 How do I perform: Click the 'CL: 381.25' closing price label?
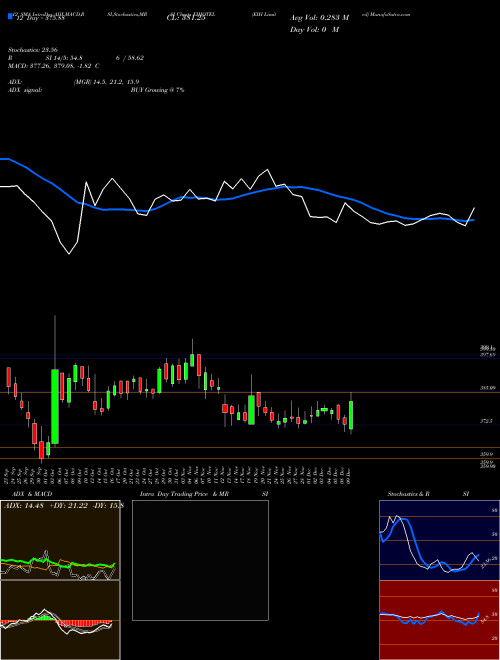click(186, 18)
